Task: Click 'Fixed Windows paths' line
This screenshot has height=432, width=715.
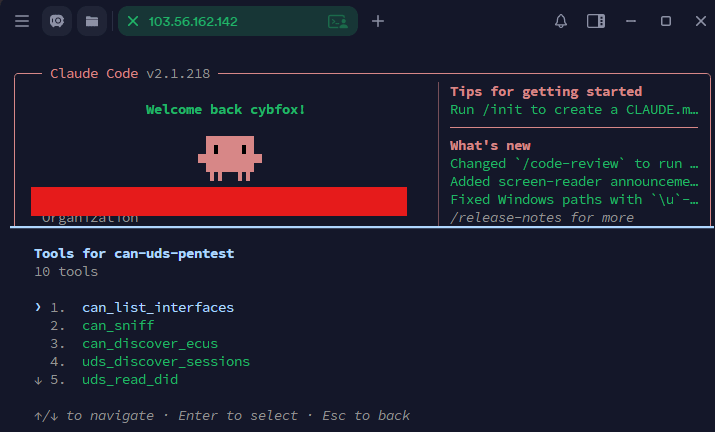Action: point(574,200)
